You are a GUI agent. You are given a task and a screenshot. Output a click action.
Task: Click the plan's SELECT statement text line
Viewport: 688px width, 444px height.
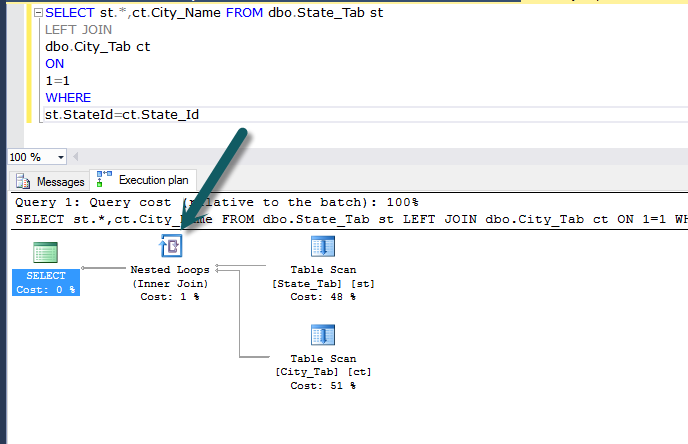pos(351,219)
